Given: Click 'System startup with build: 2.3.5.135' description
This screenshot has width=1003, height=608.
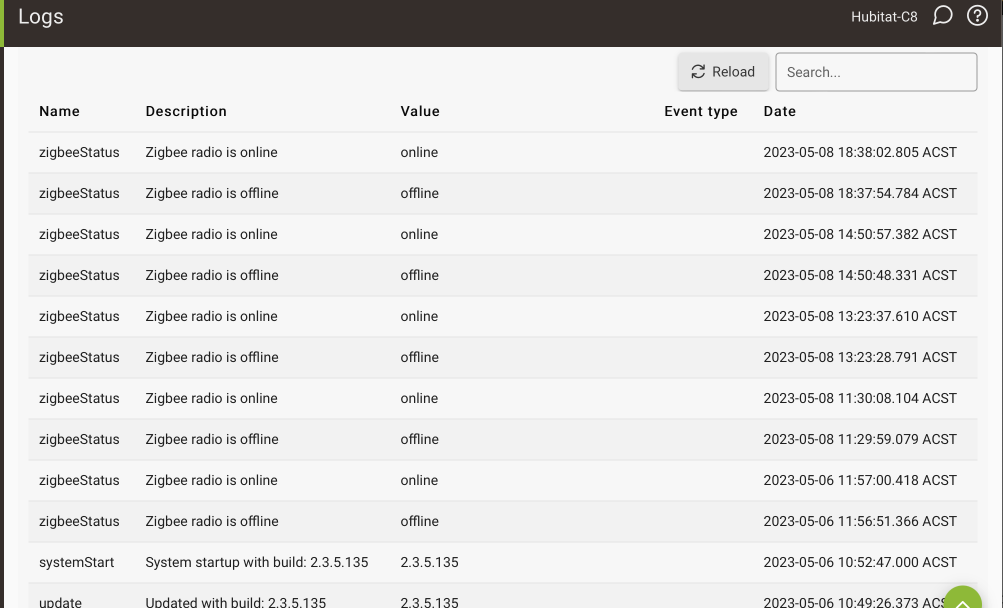Looking at the screenshot, I should [x=257, y=562].
